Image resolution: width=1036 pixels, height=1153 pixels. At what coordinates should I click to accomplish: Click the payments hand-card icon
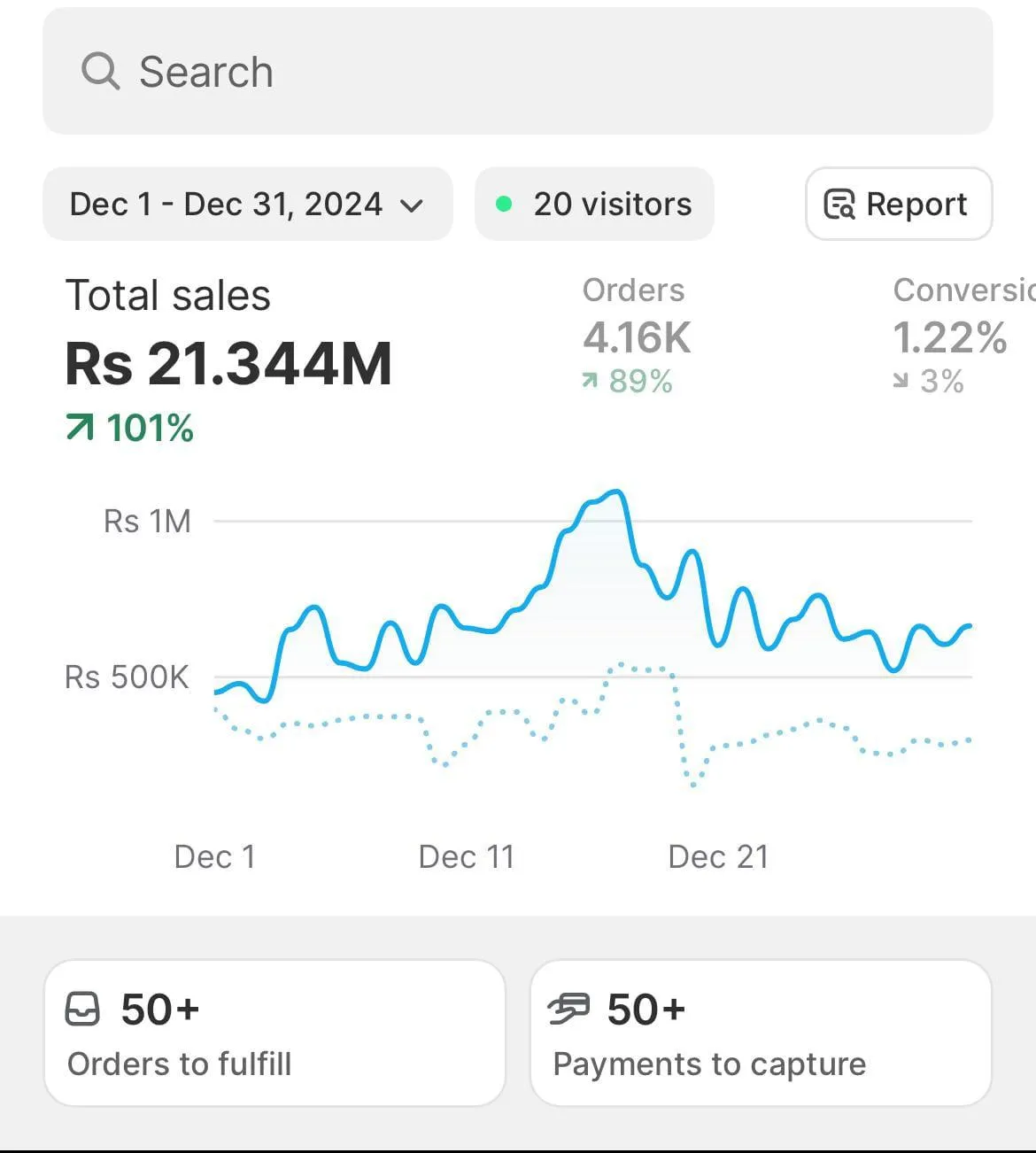click(568, 1009)
